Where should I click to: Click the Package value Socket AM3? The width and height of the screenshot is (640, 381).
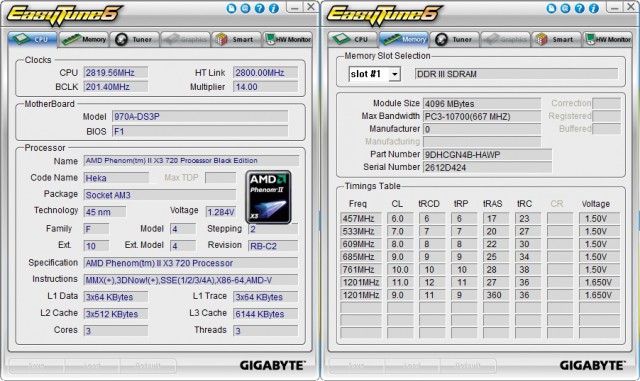pyautogui.click(x=160, y=195)
